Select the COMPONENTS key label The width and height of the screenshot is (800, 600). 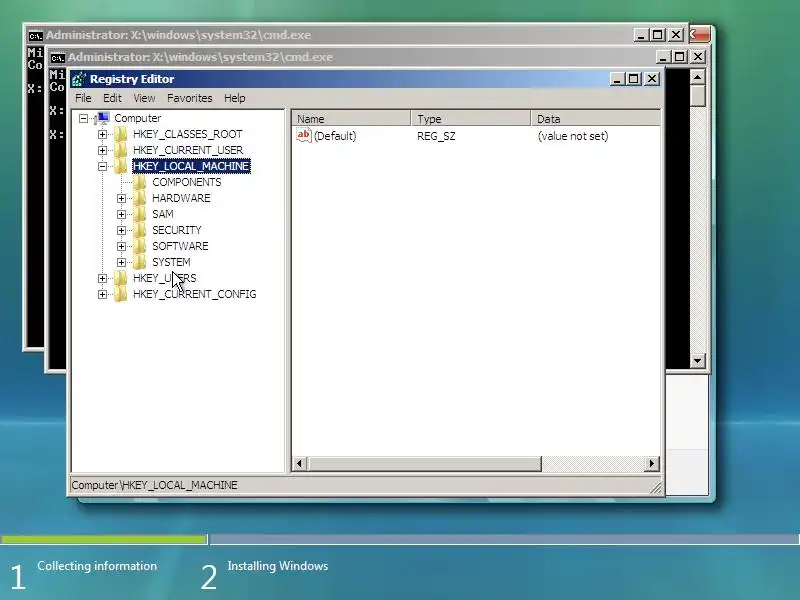187,182
